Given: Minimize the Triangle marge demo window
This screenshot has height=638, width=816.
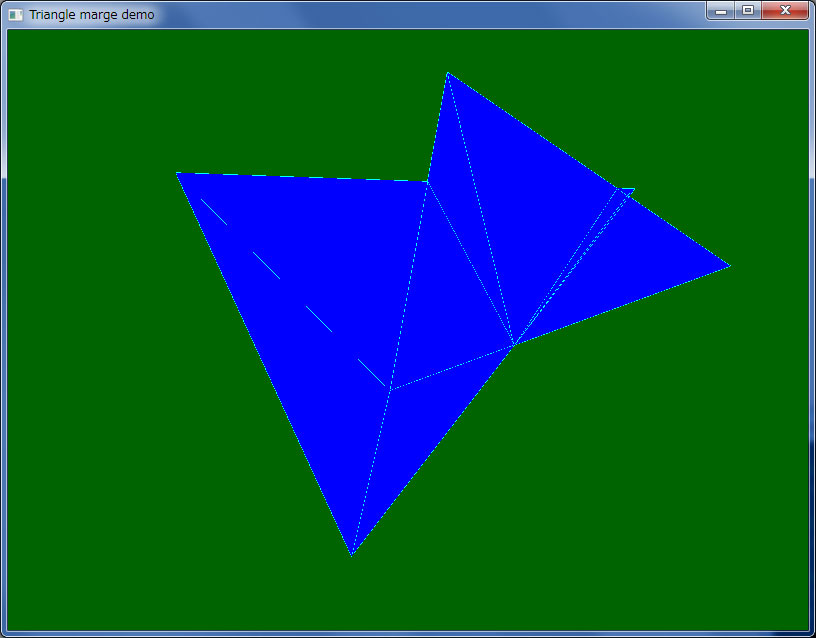Looking at the screenshot, I should (721, 11).
